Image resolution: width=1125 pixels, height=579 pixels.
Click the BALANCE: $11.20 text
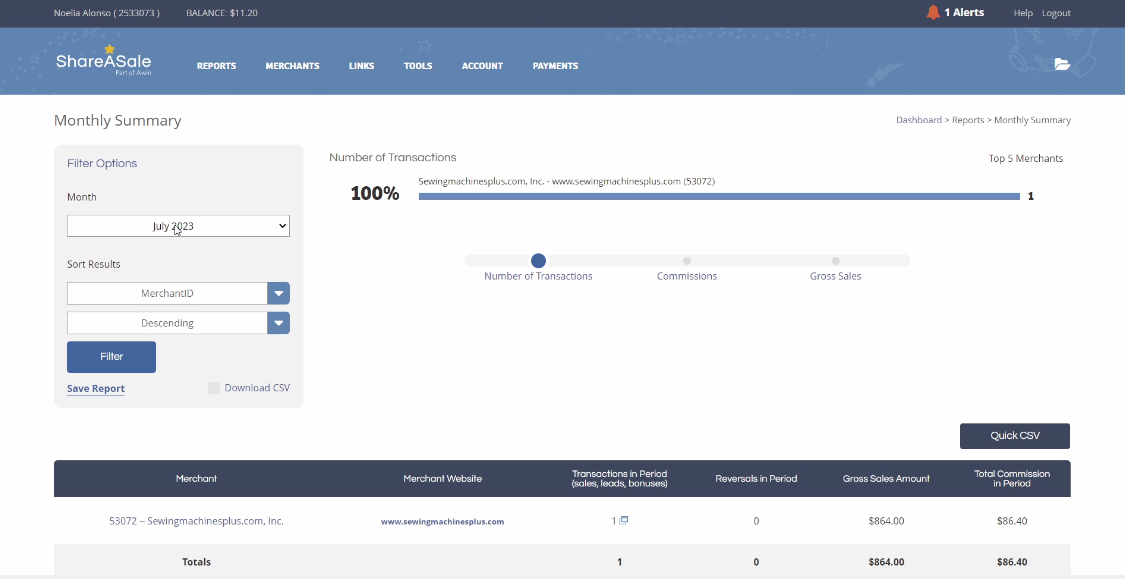222,13
